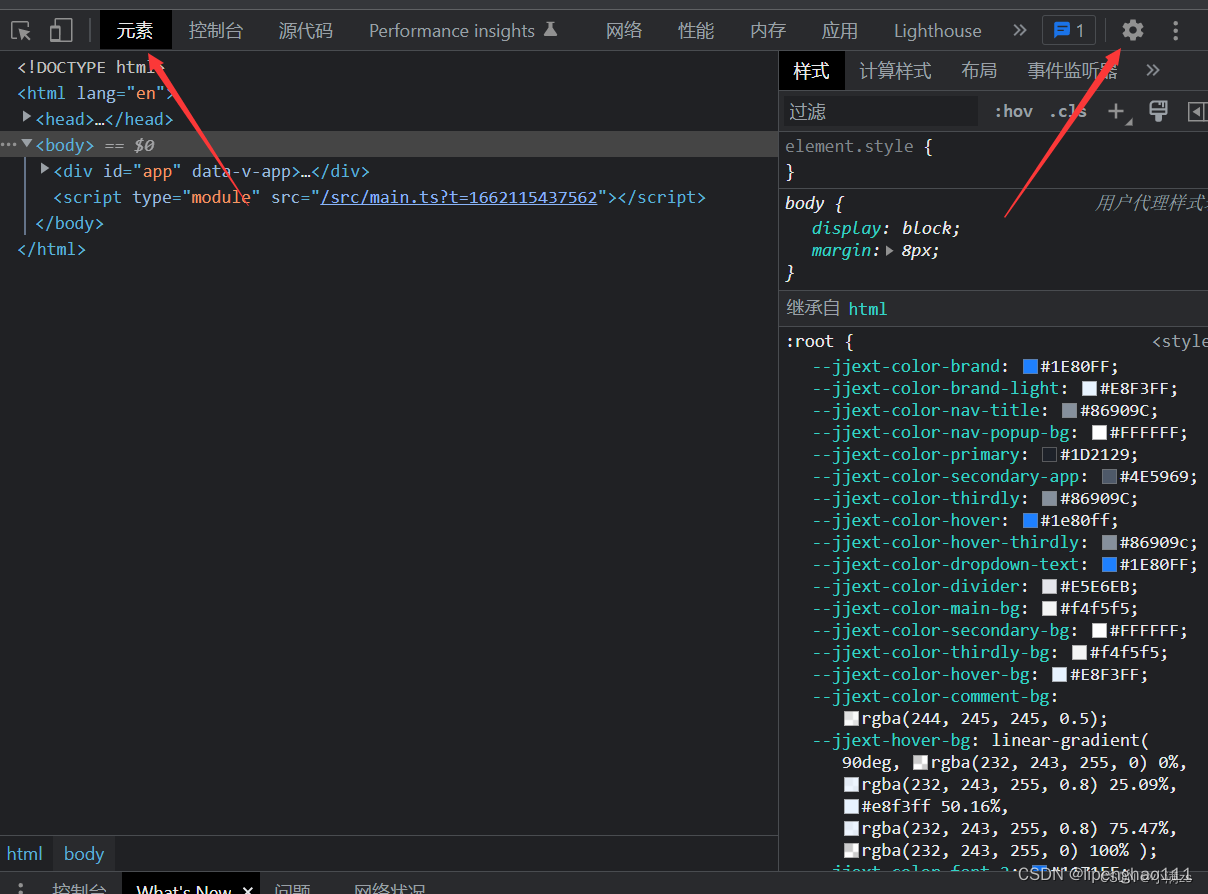Select body in the breadcrumb bar
The width and height of the screenshot is (1208, 894).
[x=84, y=853]
